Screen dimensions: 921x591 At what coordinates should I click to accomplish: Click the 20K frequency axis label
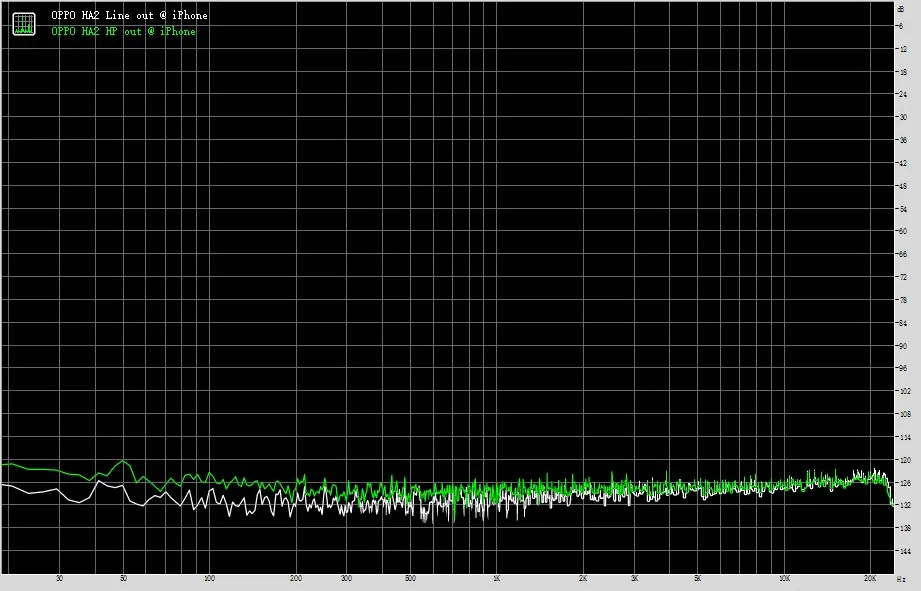(870, 579)
